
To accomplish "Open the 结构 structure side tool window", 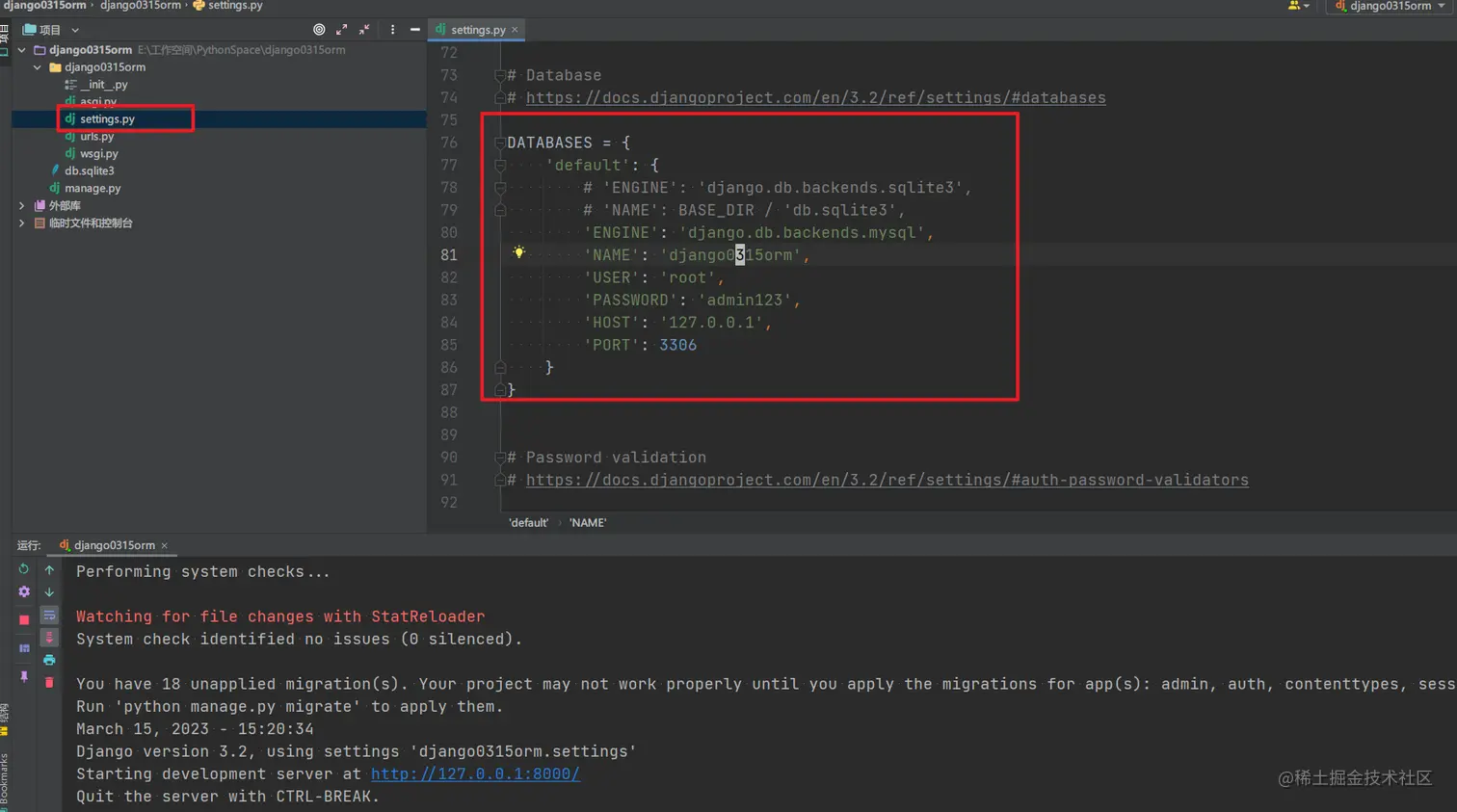I will point(5,720).
